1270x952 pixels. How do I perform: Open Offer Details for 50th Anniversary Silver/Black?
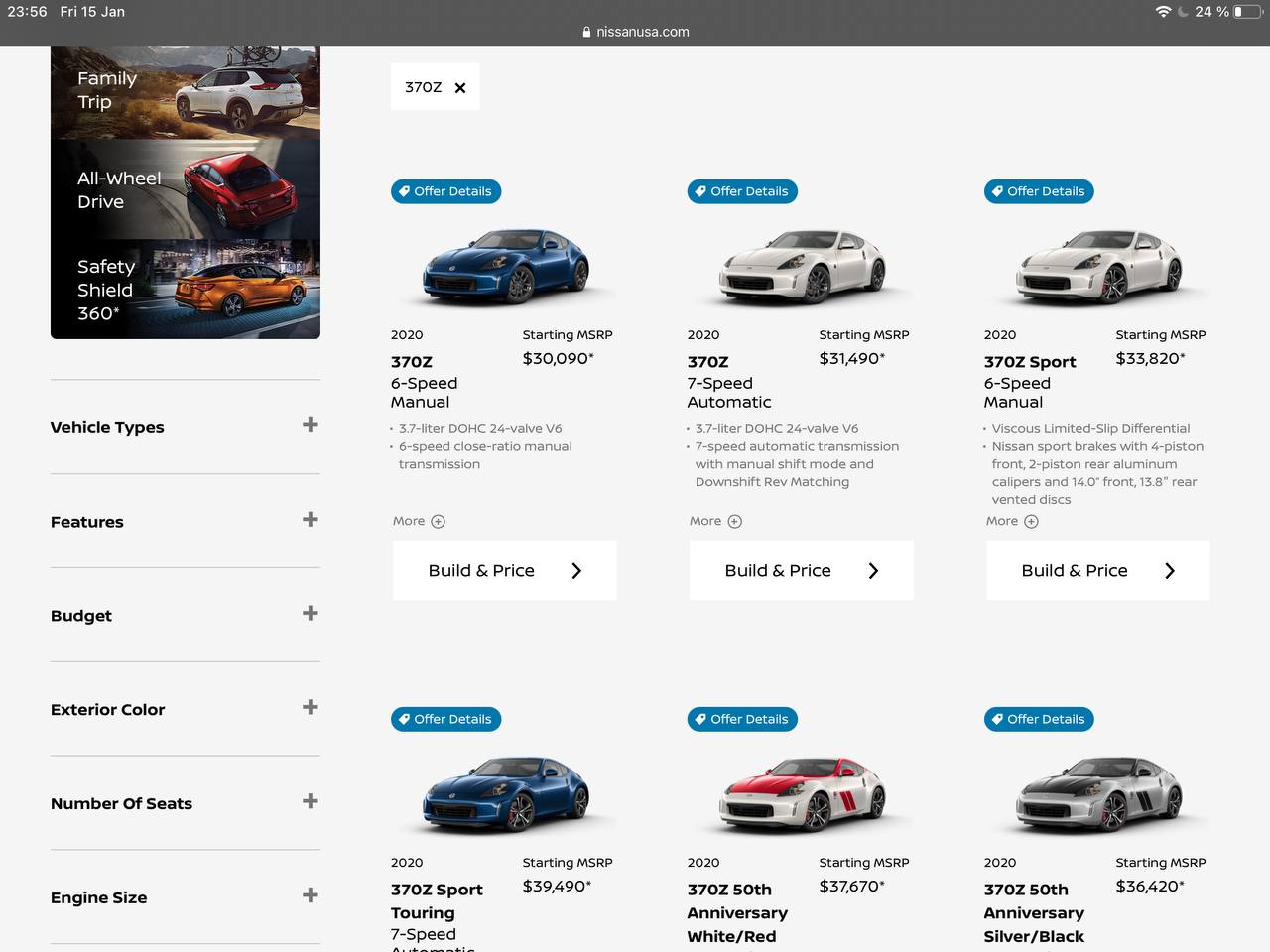[x=1039, y=719]
